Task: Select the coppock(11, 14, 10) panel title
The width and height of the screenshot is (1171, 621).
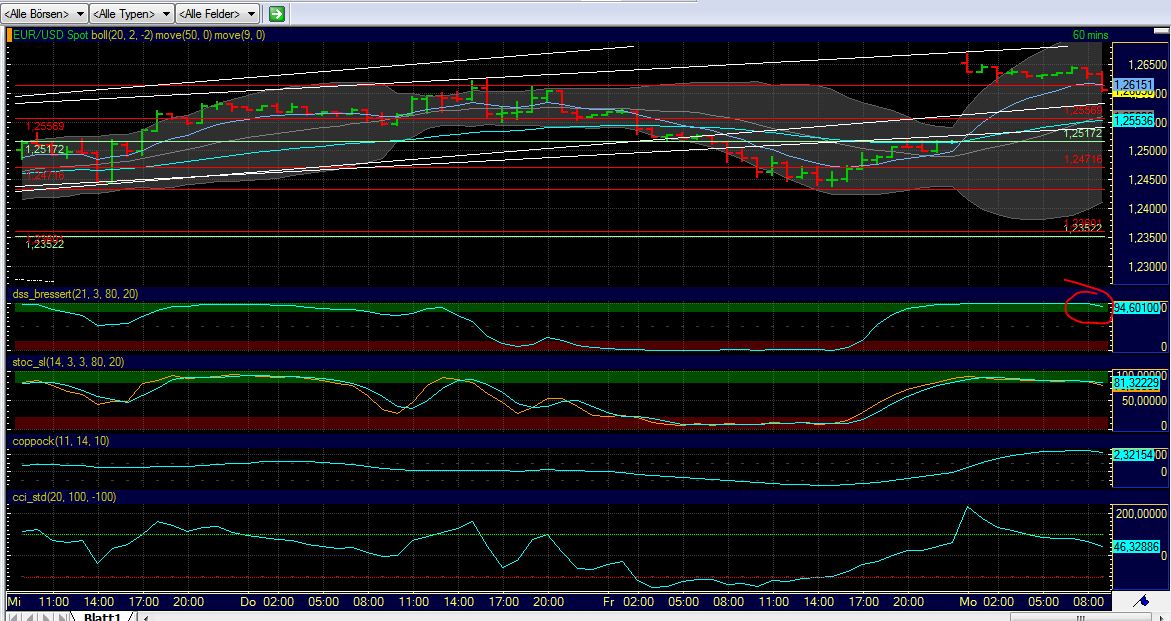Action: point(61,441)
